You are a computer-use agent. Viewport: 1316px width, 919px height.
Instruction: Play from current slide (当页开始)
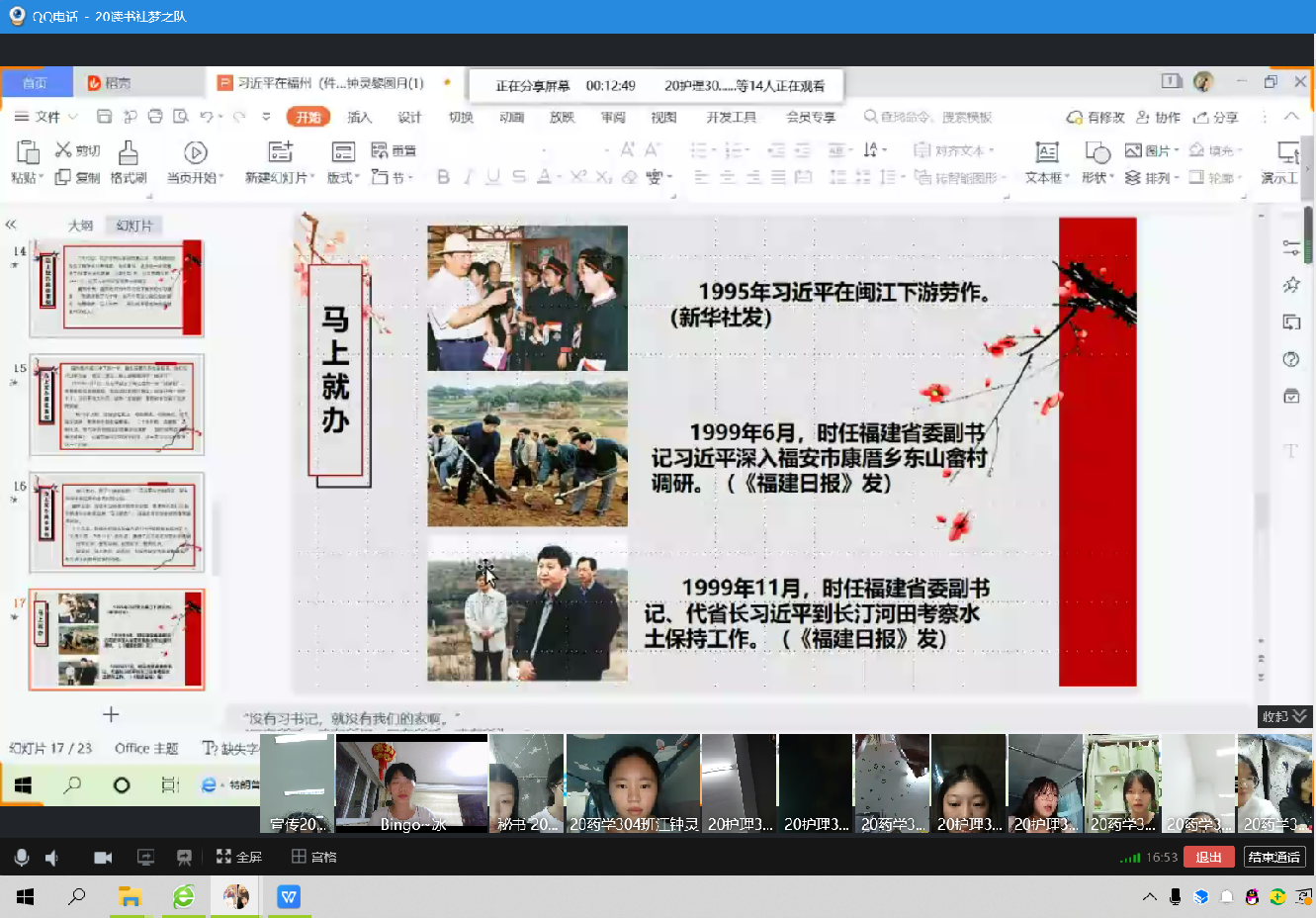pyautogui.click(x=195, y=162)
